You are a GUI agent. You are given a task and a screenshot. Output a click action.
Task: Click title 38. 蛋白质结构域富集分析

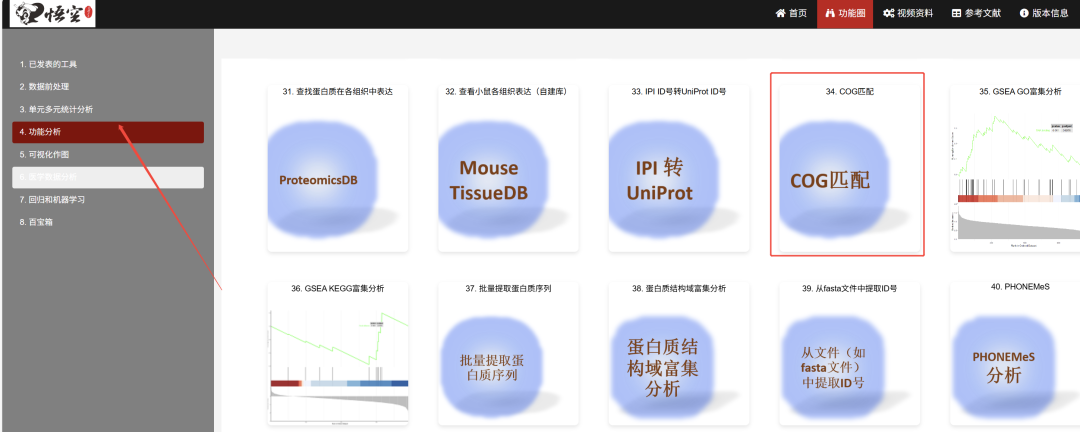click(679, 289)
